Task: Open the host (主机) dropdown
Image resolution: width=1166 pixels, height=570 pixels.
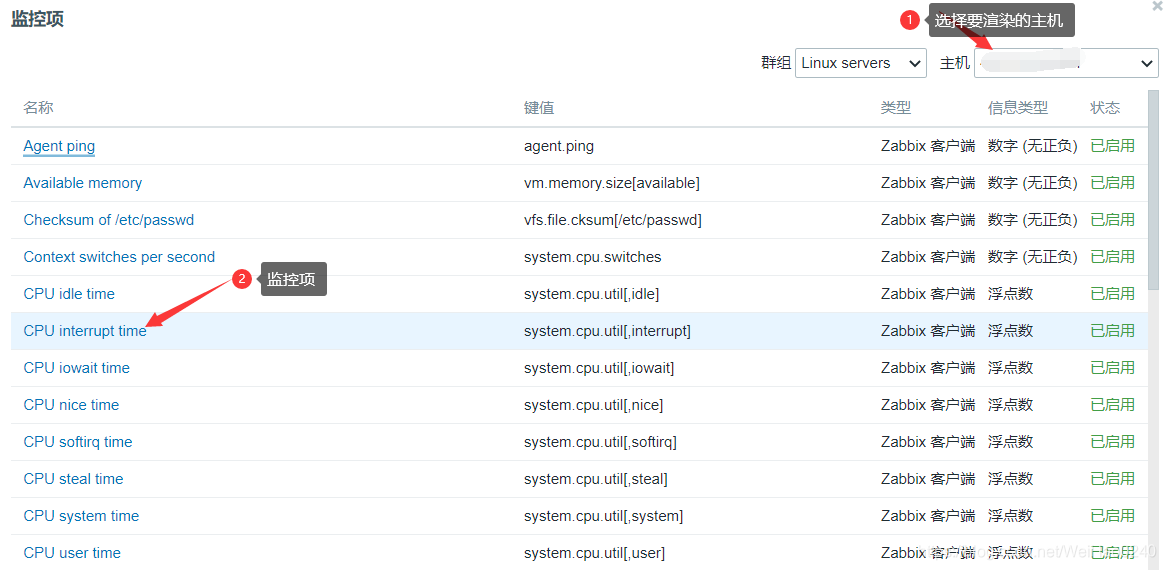Action: click(x=1066, y=63)
